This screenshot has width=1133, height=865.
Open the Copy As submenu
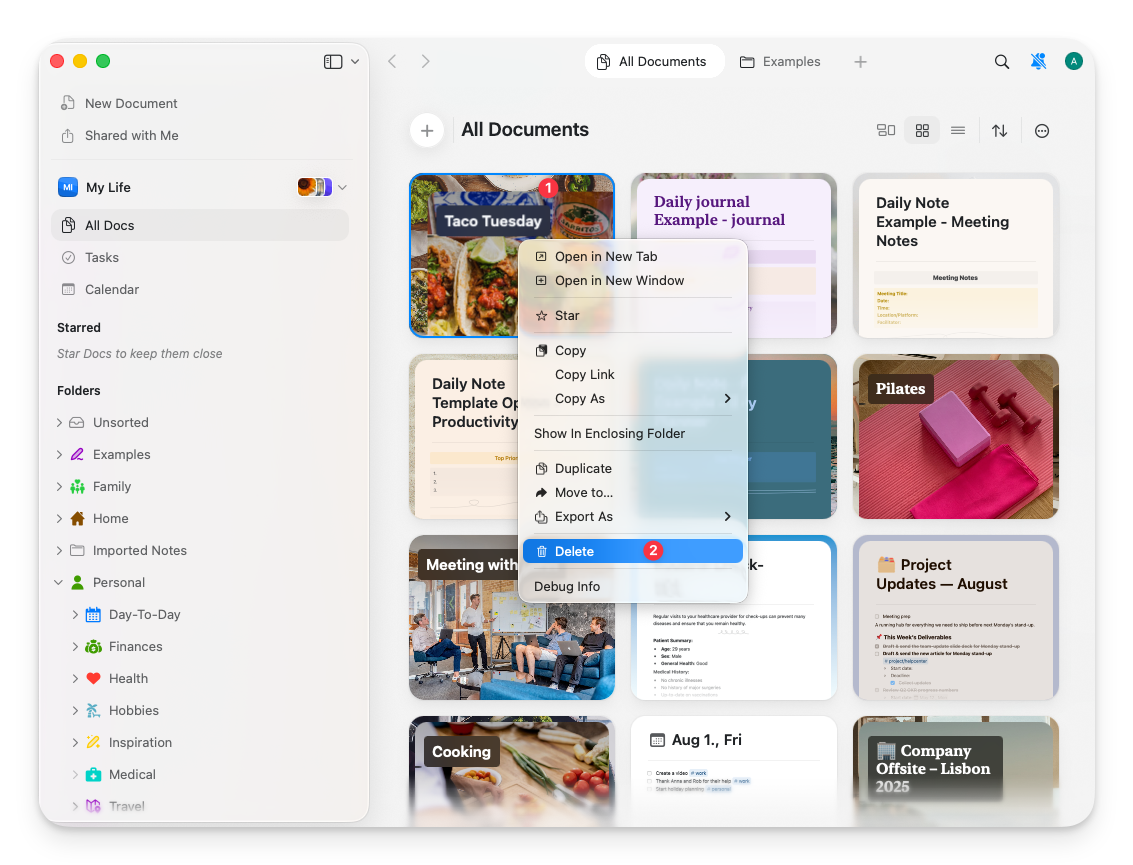633,399
